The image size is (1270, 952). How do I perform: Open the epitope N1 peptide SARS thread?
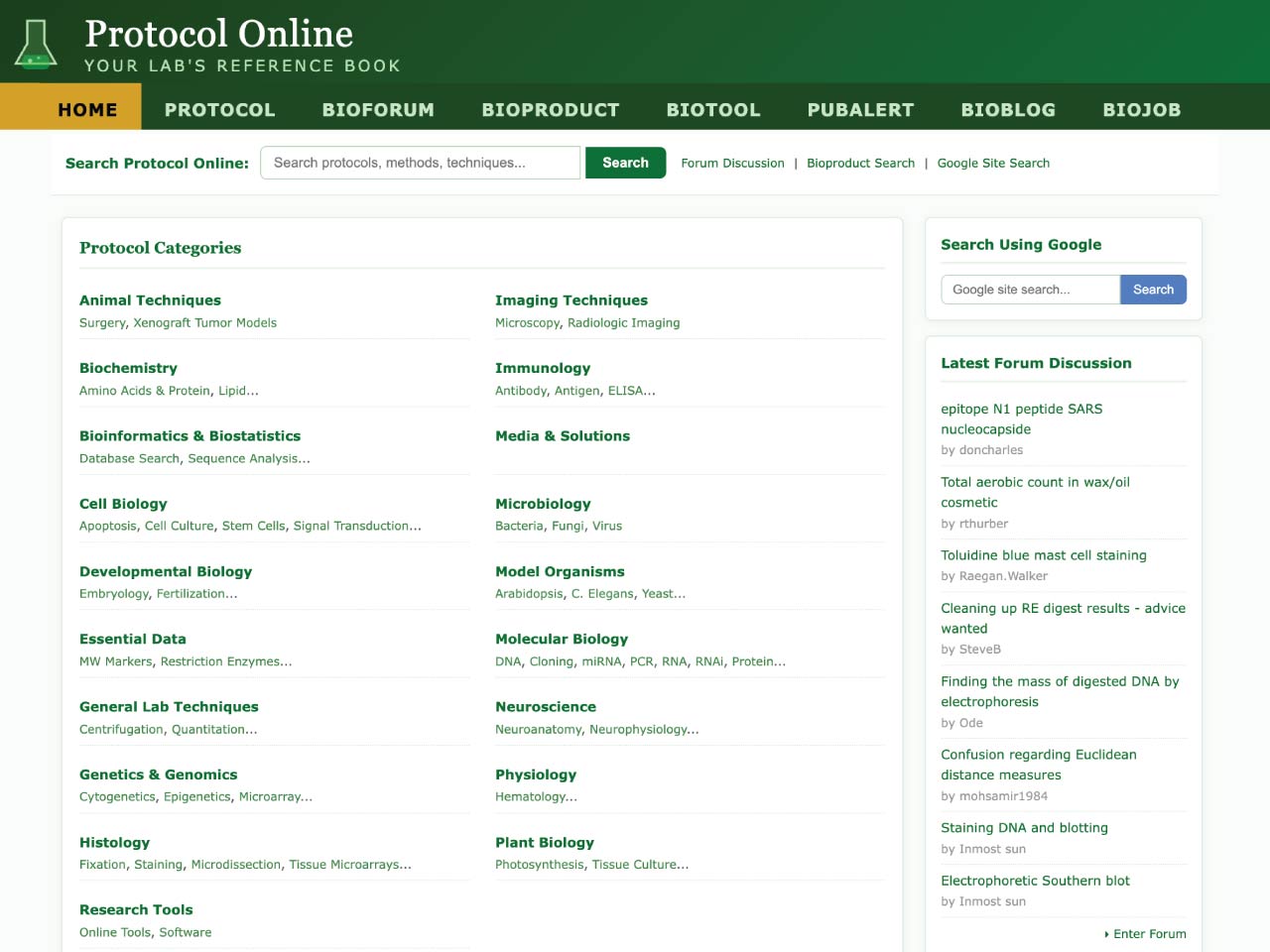[x=1022, y=418]
